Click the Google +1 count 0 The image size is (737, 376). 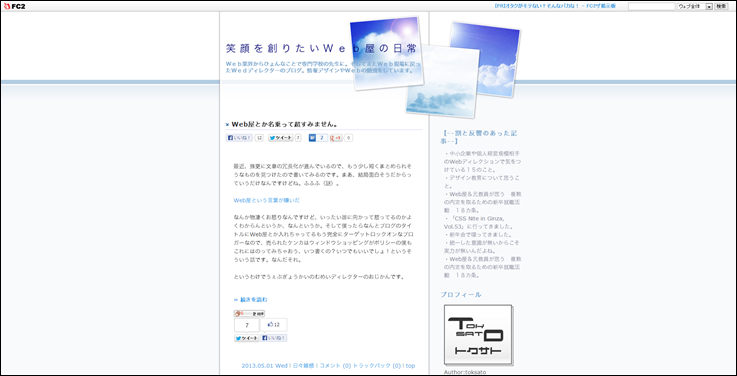[348, 138]
